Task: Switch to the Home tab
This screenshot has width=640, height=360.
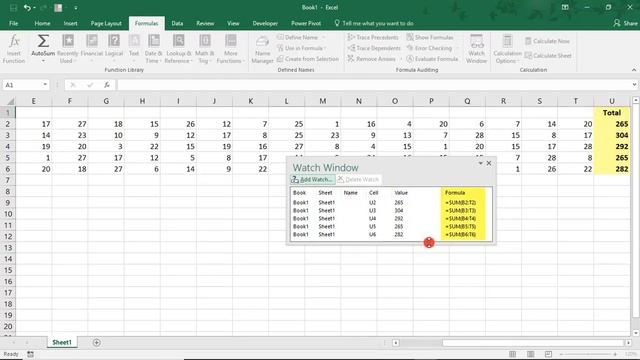Action: [x=42, y=23]
